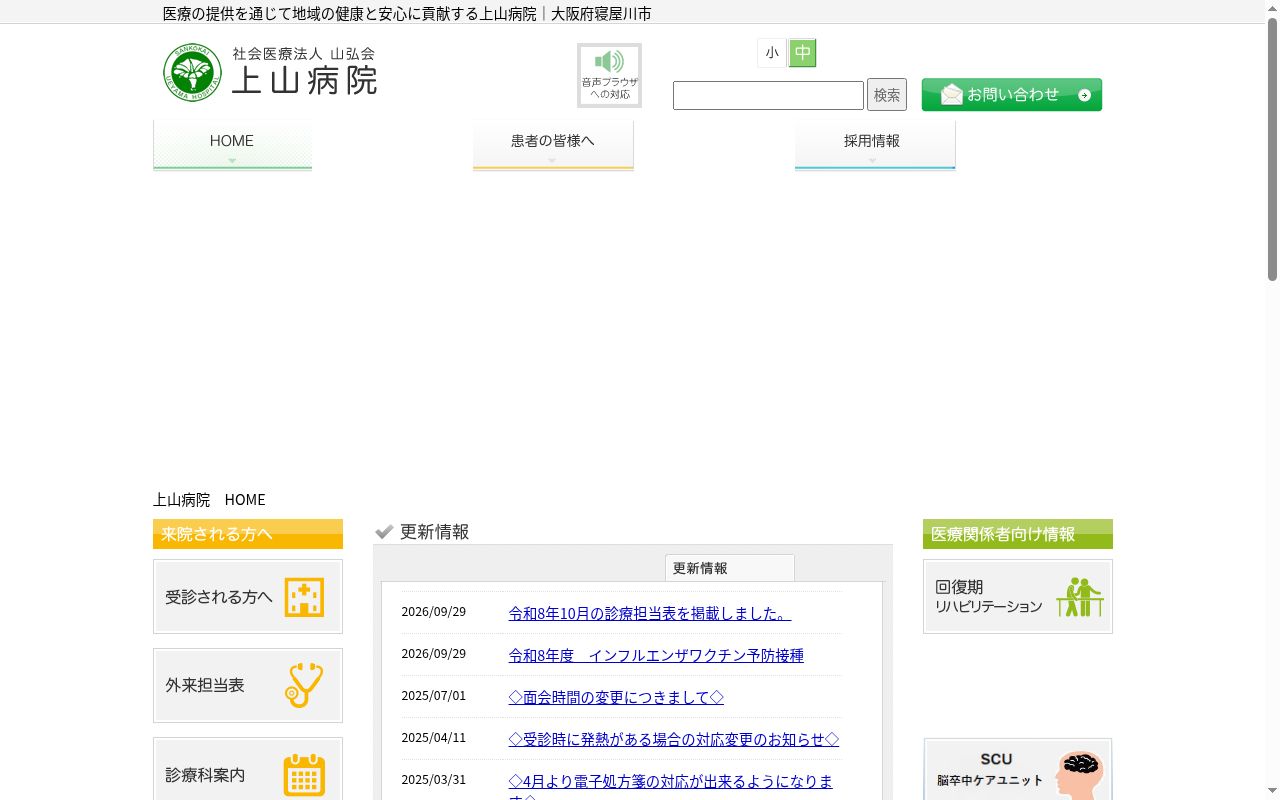Expand the 患者の皆様へ navigation menu
1280x800 pixels.
coord(553,145)
